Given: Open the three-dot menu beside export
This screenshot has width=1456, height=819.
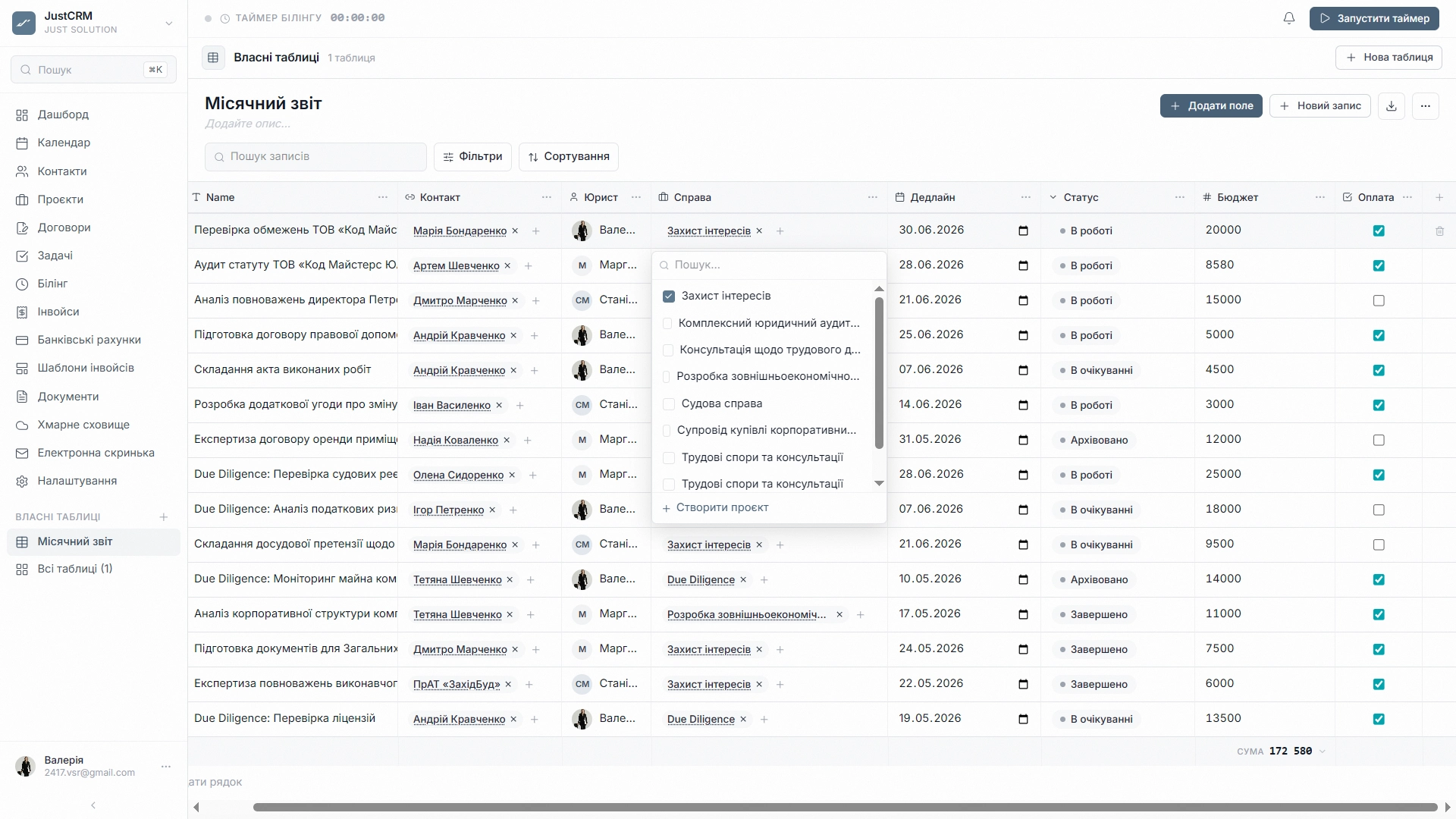Looking at the screenshot, I should coord(1426,106).
